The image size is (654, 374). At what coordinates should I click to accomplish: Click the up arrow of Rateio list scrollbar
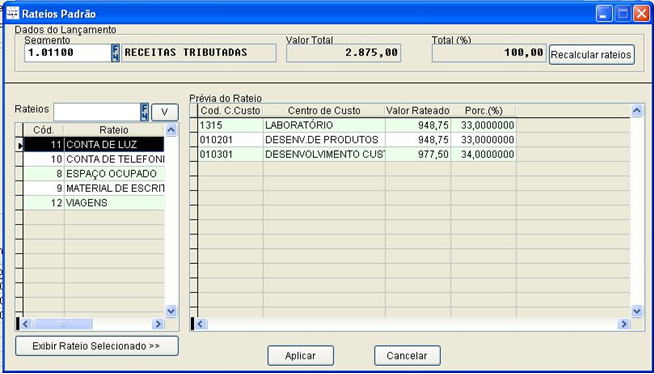pos(171,130)
